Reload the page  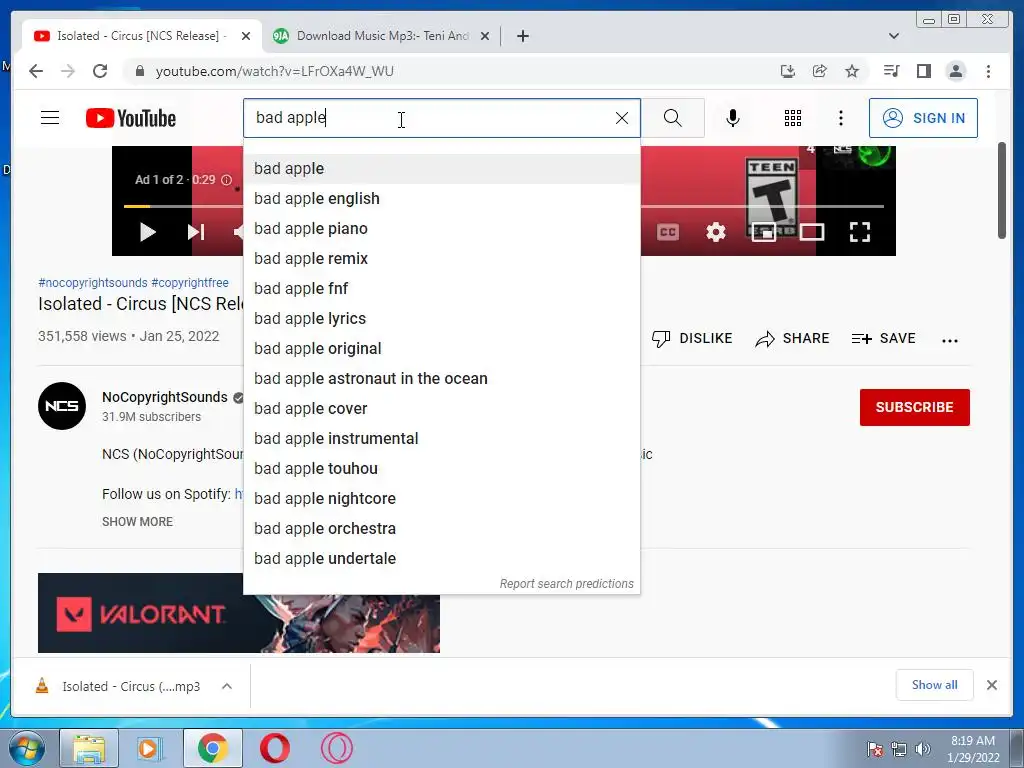[x=100, y=71]
